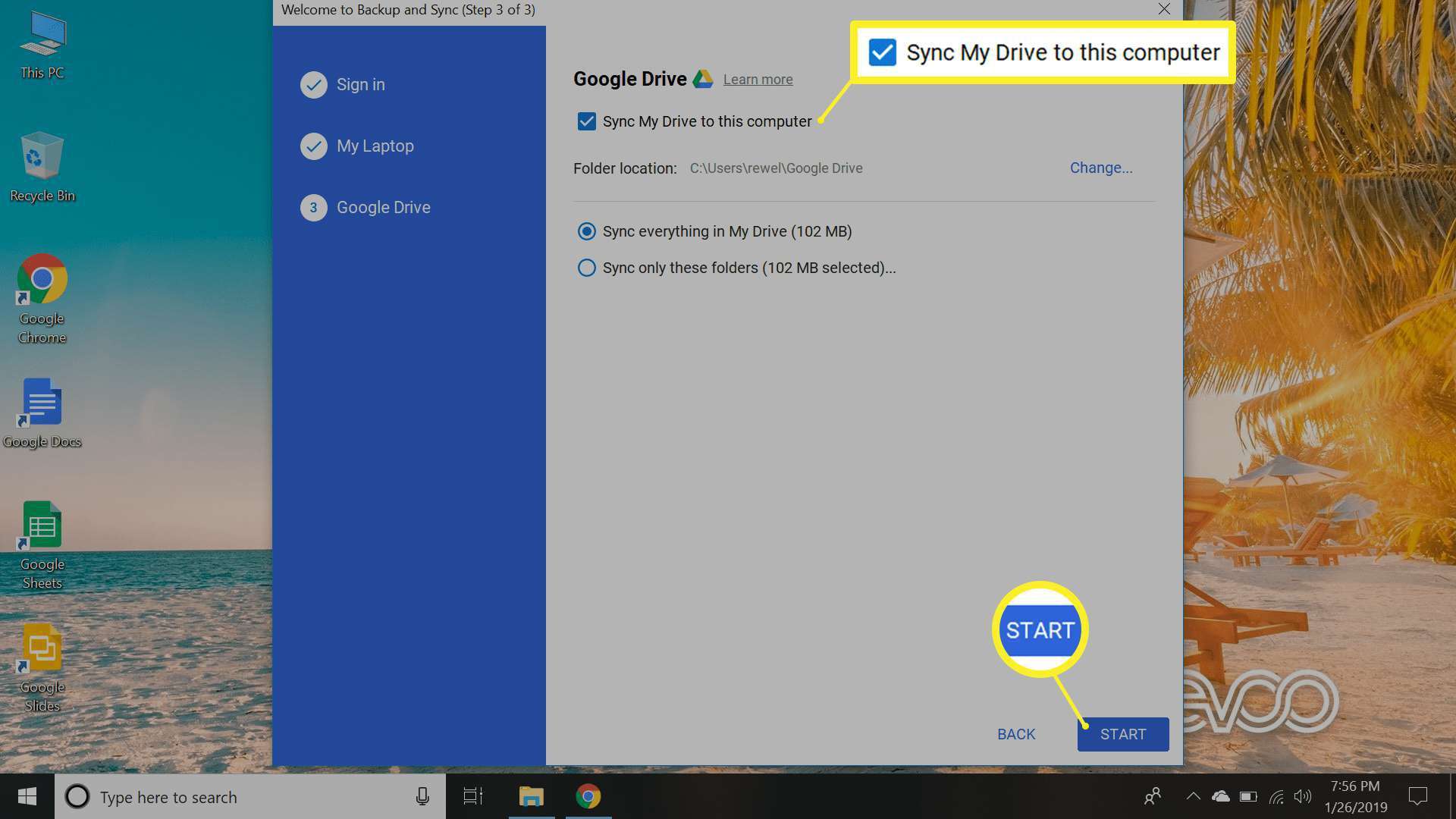Click the folder location input field
The image size is (1456, 819).
click(776, 168)
